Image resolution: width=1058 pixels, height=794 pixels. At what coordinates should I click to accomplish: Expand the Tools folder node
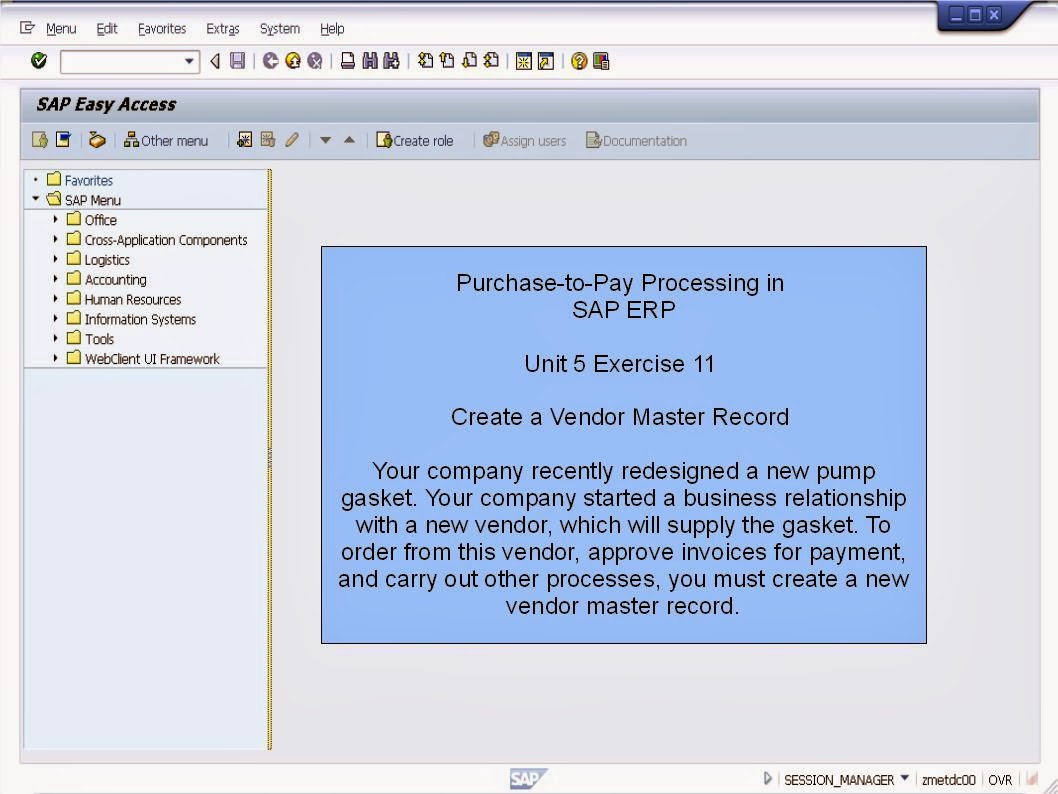pos(55,338)
